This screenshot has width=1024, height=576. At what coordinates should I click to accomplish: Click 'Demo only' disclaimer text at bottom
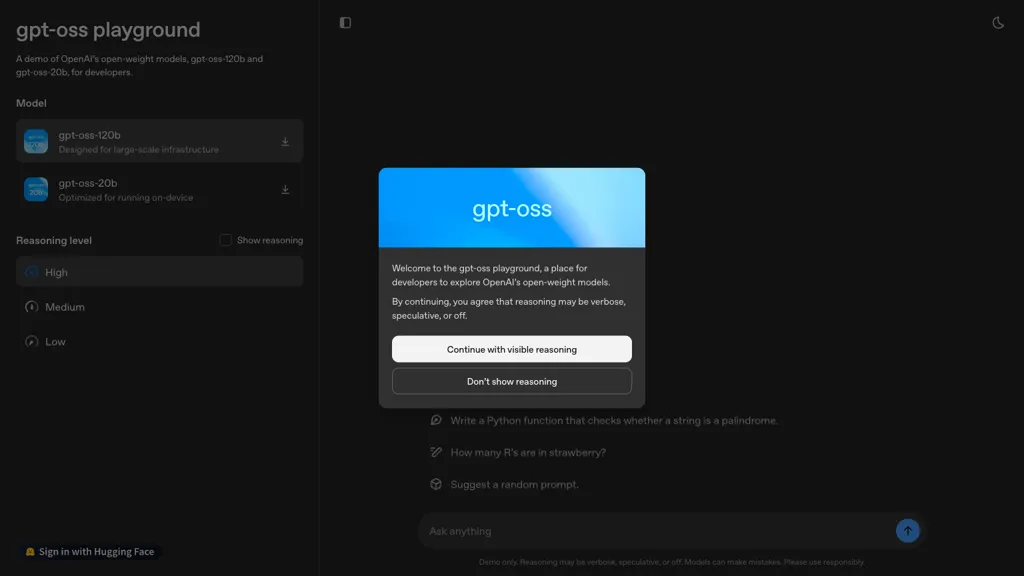[x=671, y=562]
